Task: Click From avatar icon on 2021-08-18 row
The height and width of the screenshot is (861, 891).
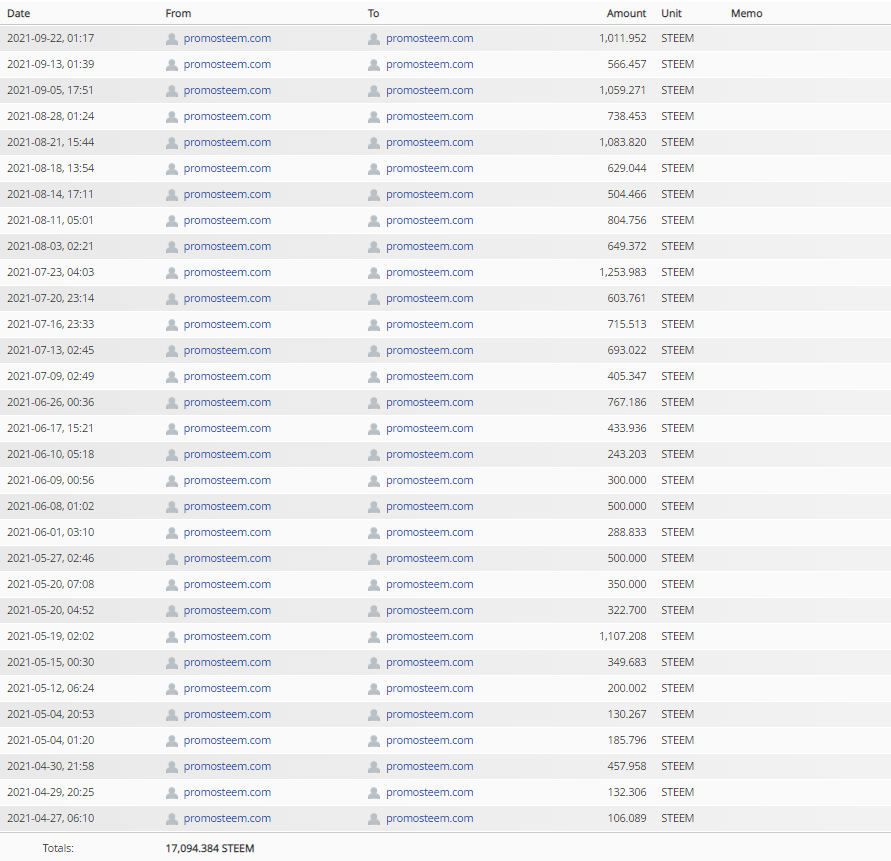Action: point(172,169)
